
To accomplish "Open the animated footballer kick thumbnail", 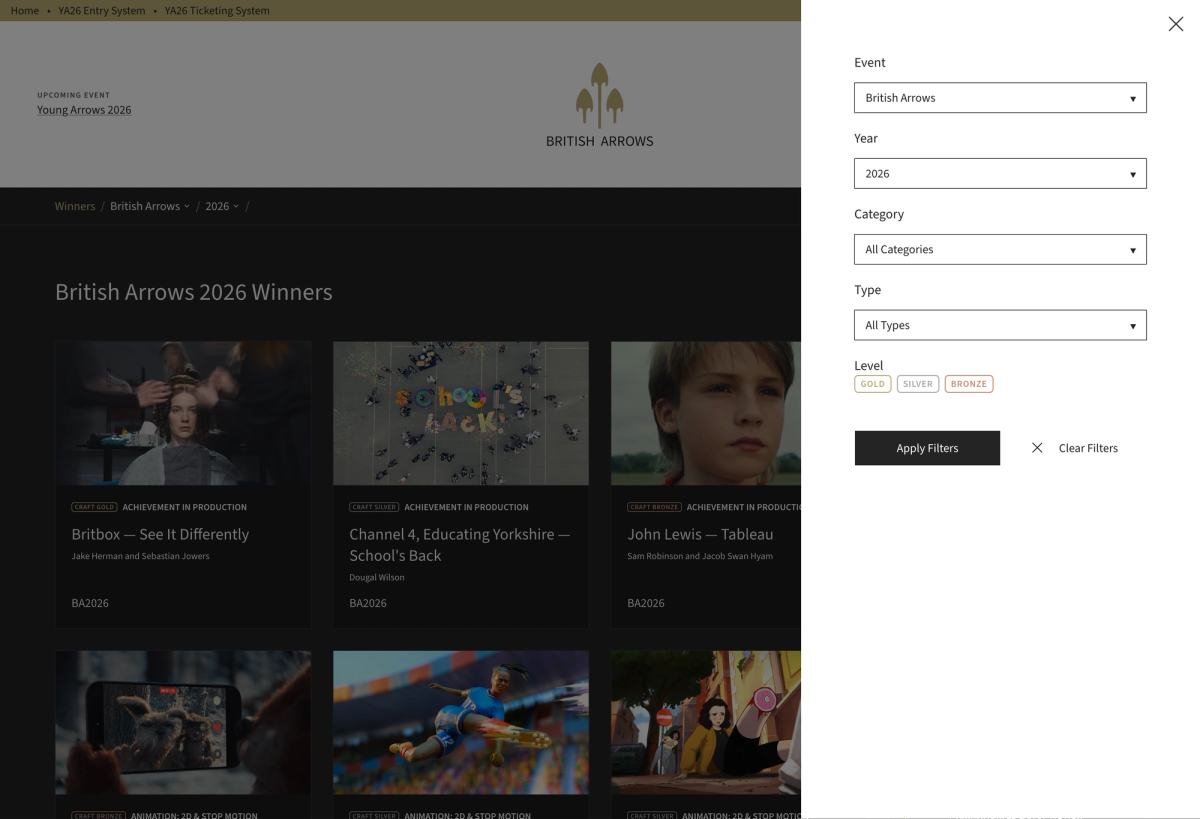I will (461, 723).
